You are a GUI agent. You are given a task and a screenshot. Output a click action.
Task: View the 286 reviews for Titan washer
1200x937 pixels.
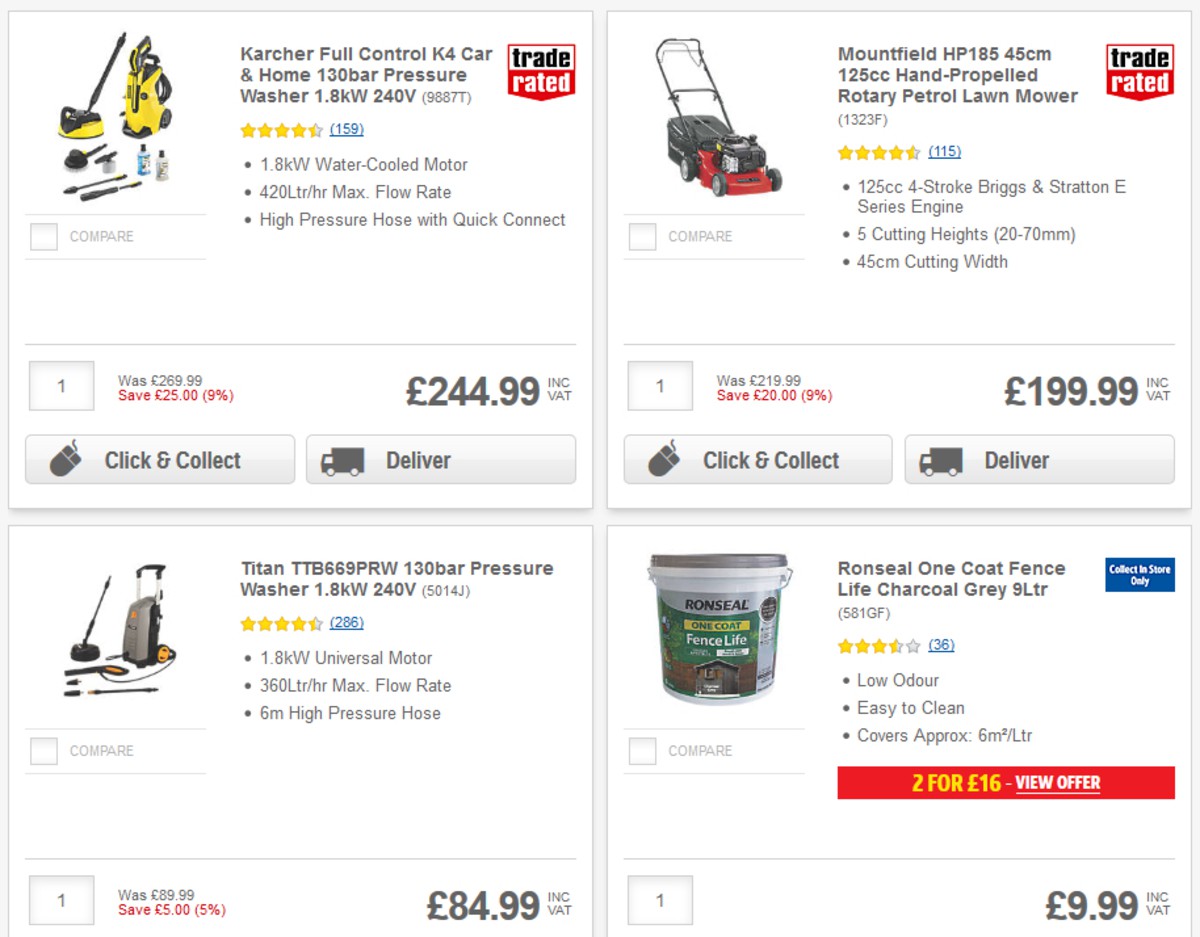(x=346, y=621)
